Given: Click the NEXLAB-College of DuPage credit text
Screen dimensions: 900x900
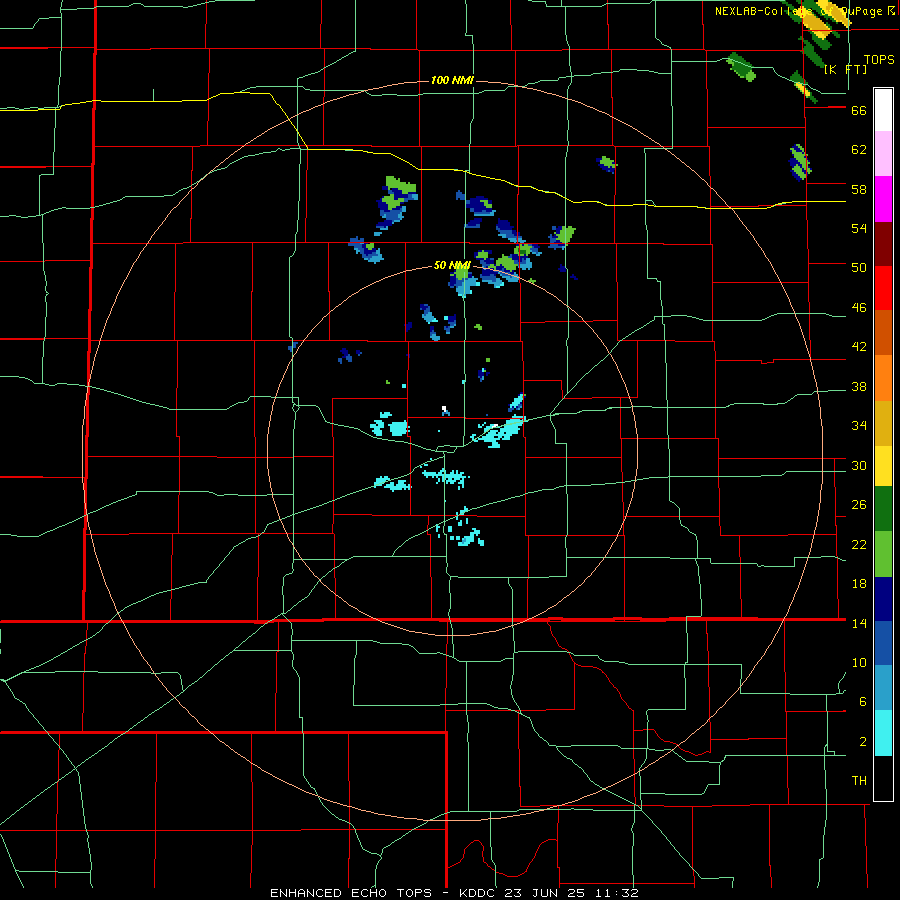Looking at the screenshot, I should click(x=805, y=11).
